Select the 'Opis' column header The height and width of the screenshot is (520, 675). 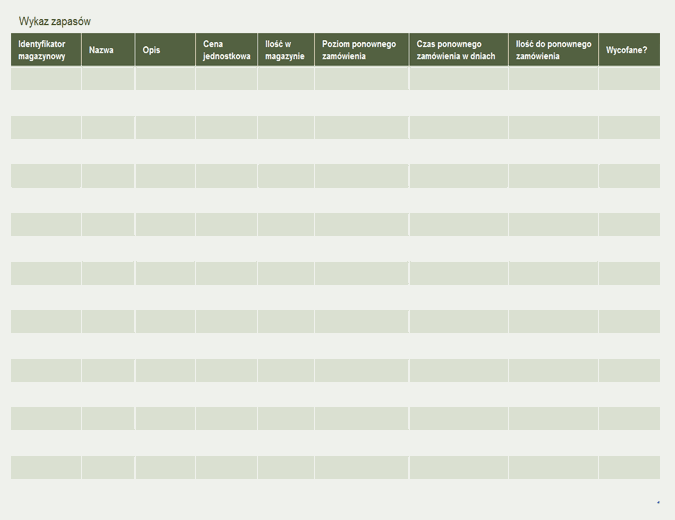165,50
